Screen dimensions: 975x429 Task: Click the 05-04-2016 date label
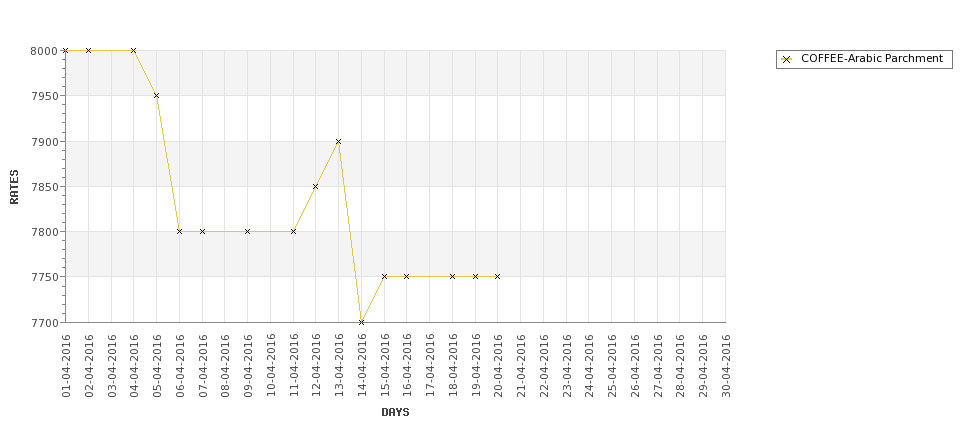pos(157,366)
